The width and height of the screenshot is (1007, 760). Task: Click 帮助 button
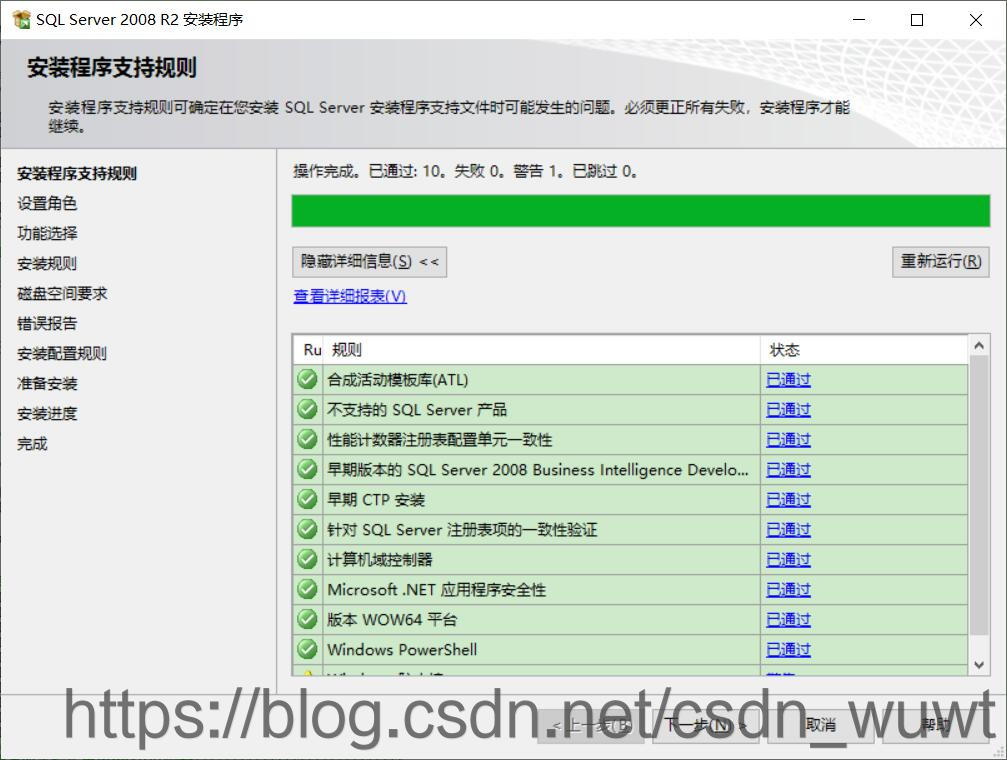[x=934, y=725]
